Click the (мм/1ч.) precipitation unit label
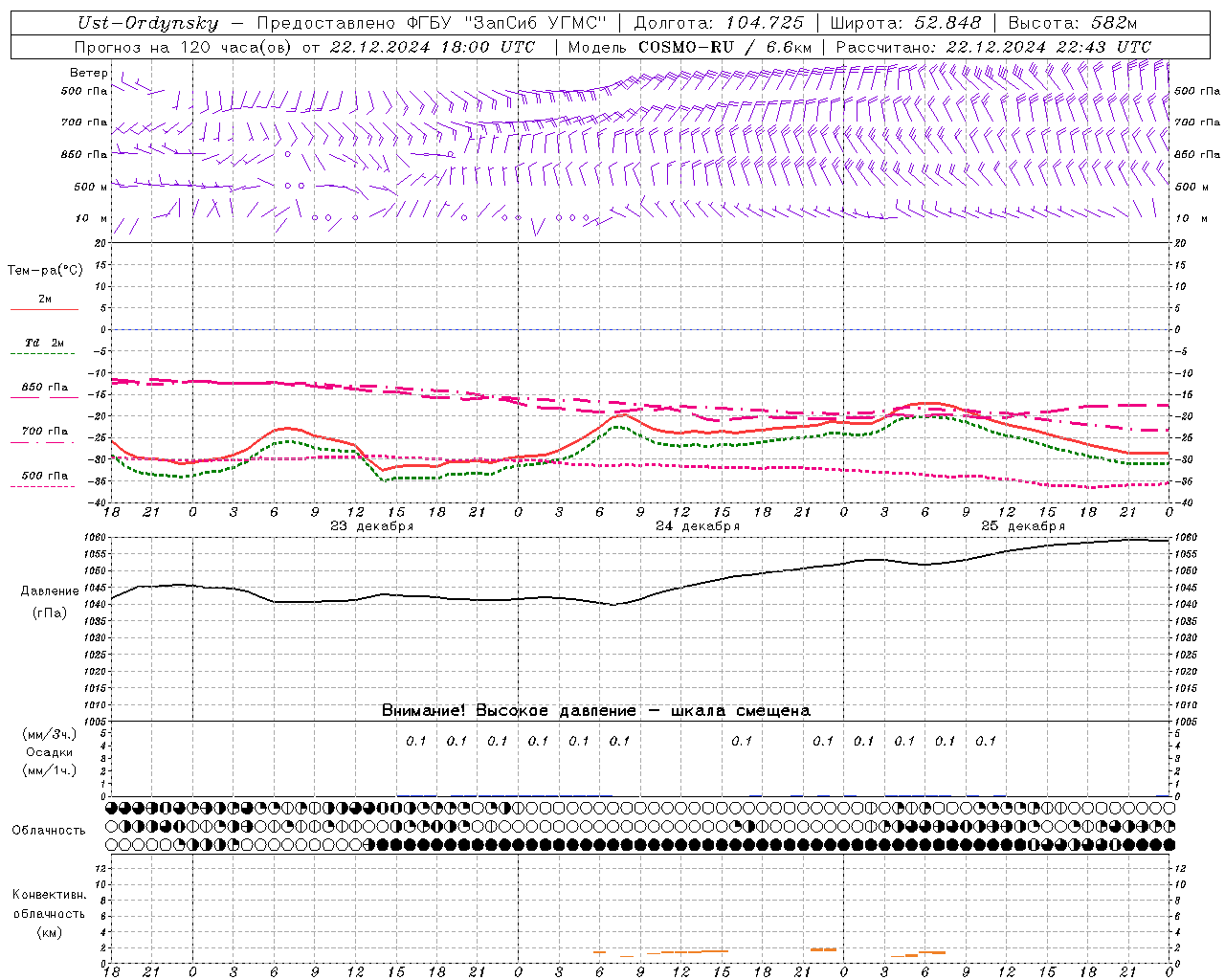 click(50, 770)
